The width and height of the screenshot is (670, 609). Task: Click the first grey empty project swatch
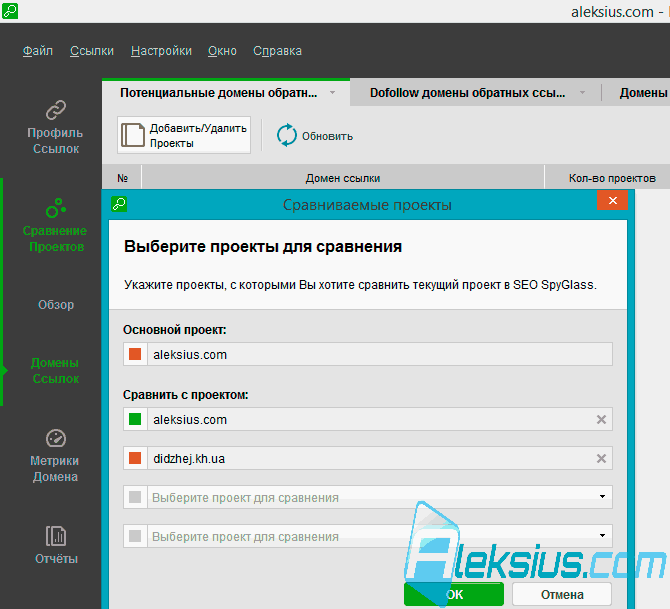pos(135,497)
